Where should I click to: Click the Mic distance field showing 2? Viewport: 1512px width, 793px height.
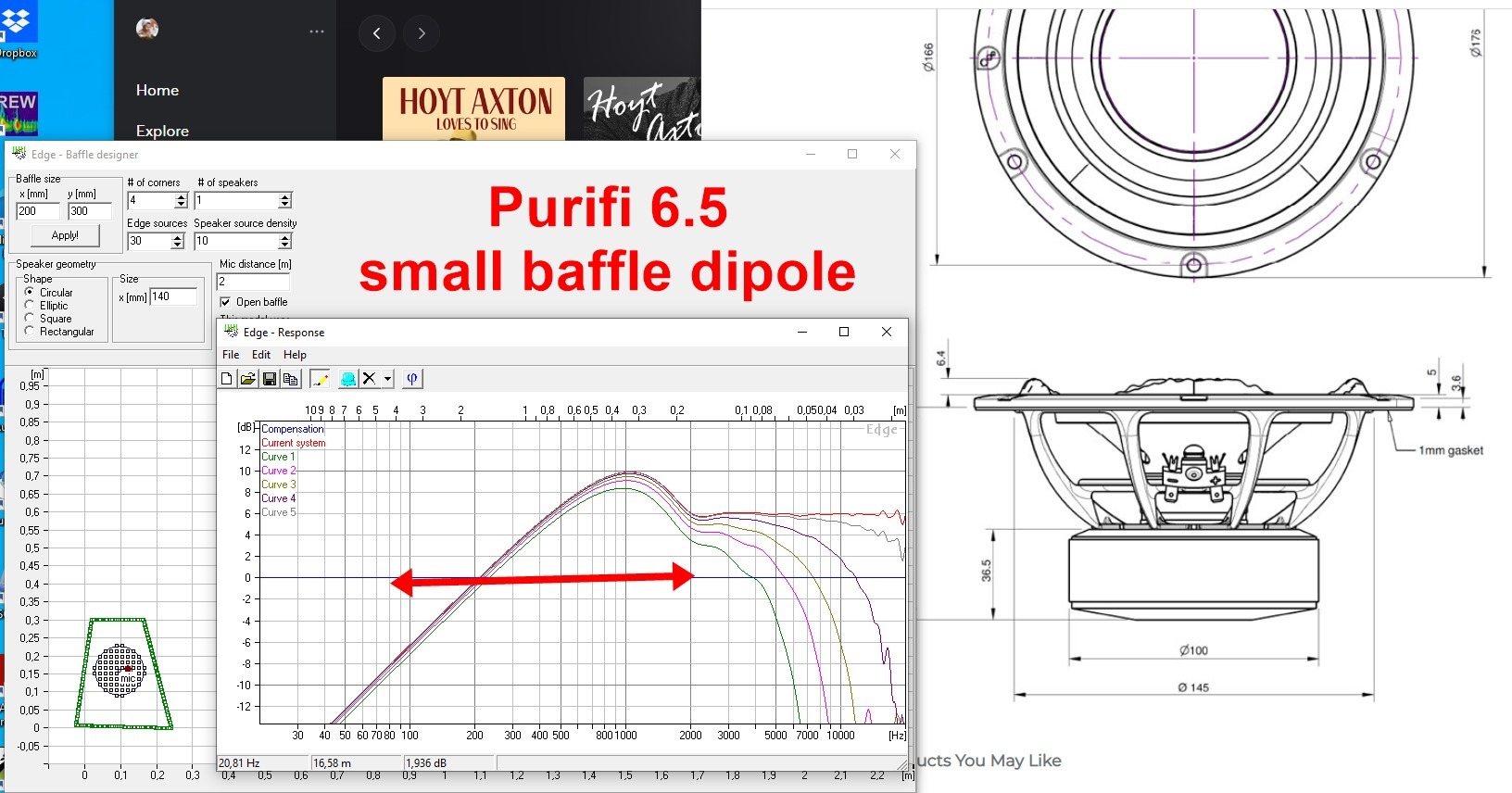(x=253, y=282)
